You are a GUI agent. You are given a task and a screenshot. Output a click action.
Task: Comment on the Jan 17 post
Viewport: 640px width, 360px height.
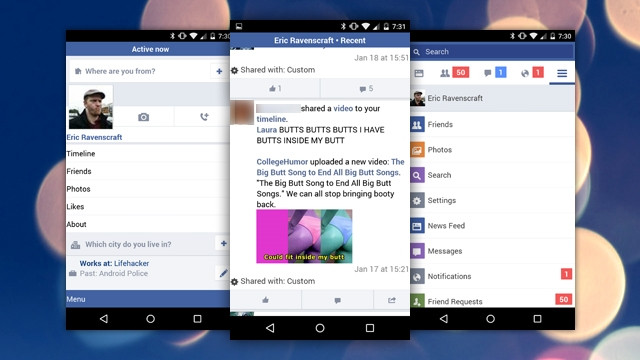click(337, 300)
